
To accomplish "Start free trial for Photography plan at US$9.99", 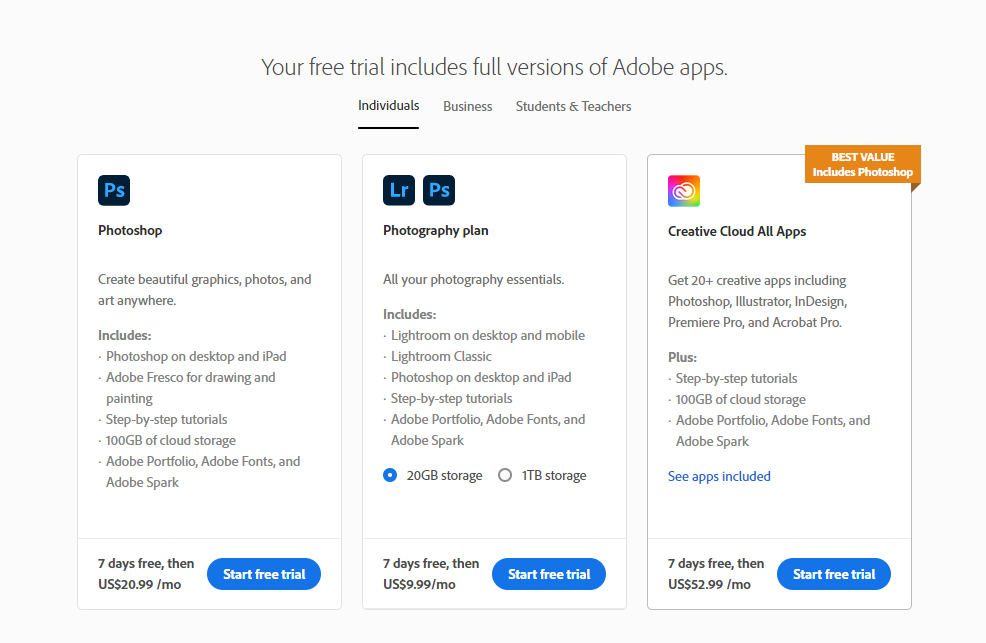I will 549,574.
